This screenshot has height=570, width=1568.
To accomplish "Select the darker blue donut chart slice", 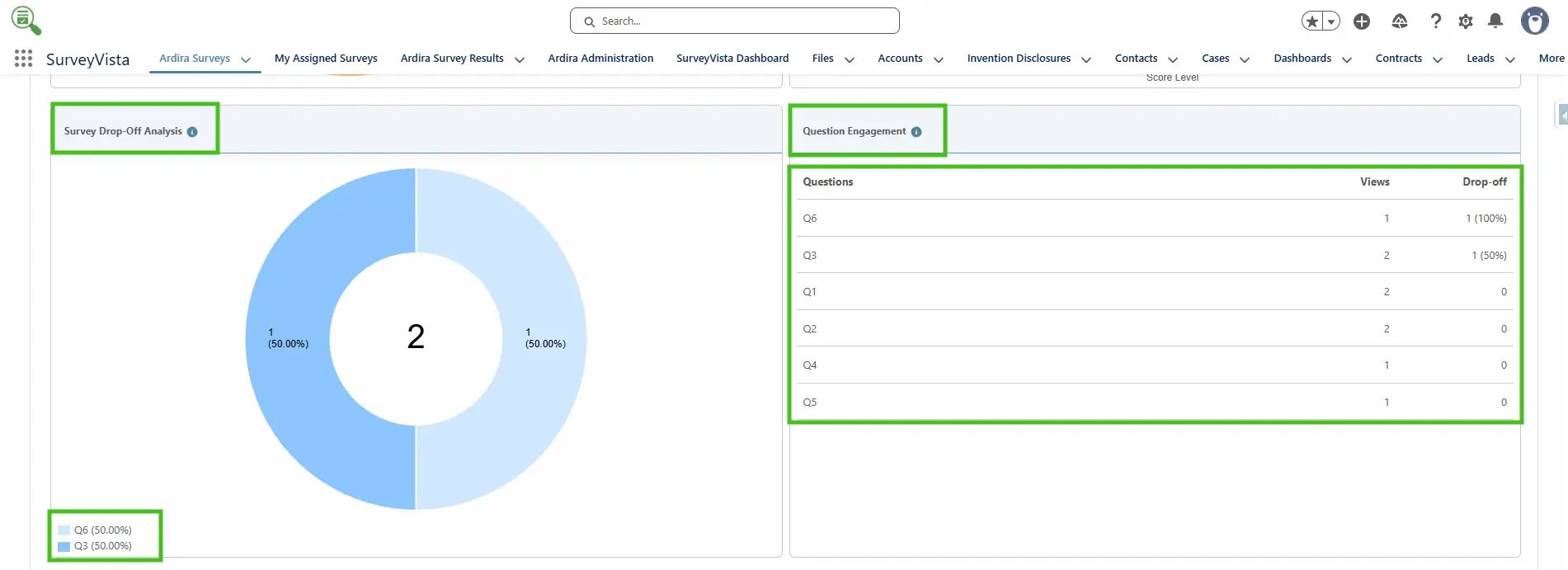I will tap(289, 338).
